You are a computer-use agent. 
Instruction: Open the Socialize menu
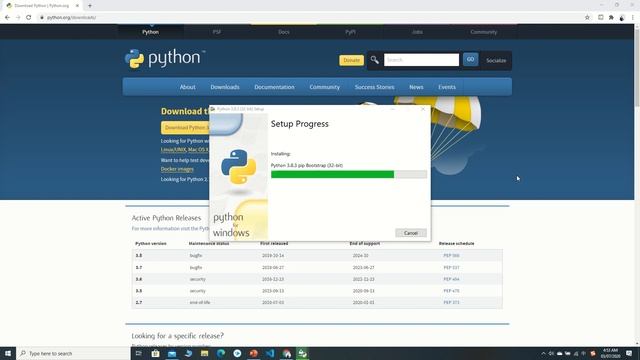496,60
